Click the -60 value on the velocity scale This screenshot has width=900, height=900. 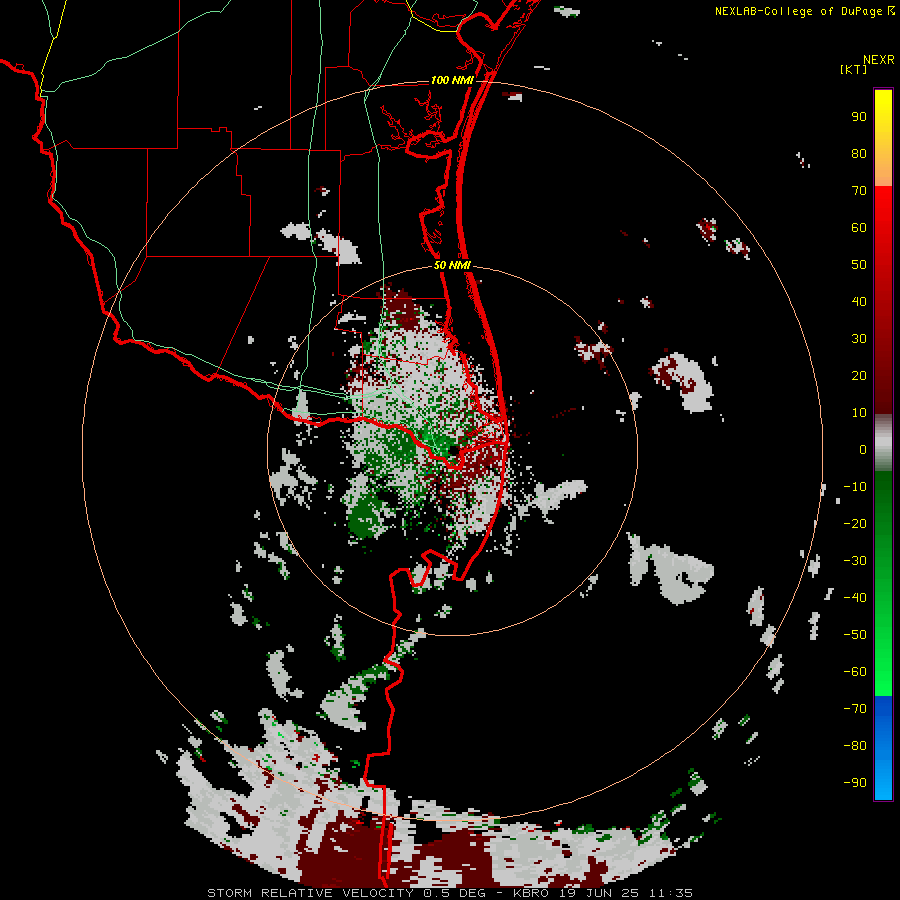pos(855,672)
